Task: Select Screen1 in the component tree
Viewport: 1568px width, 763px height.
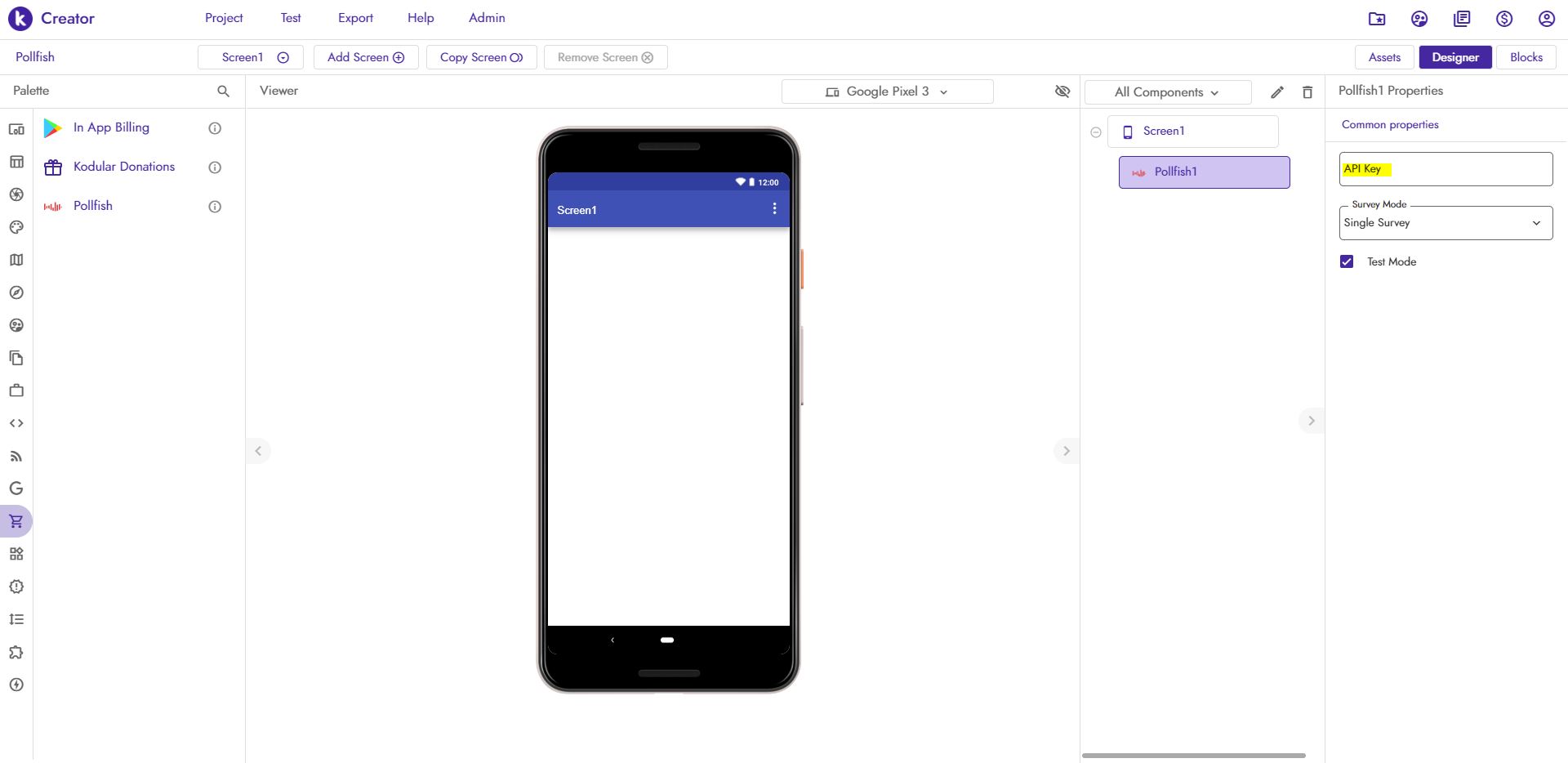Action: tap(1192, 132)
